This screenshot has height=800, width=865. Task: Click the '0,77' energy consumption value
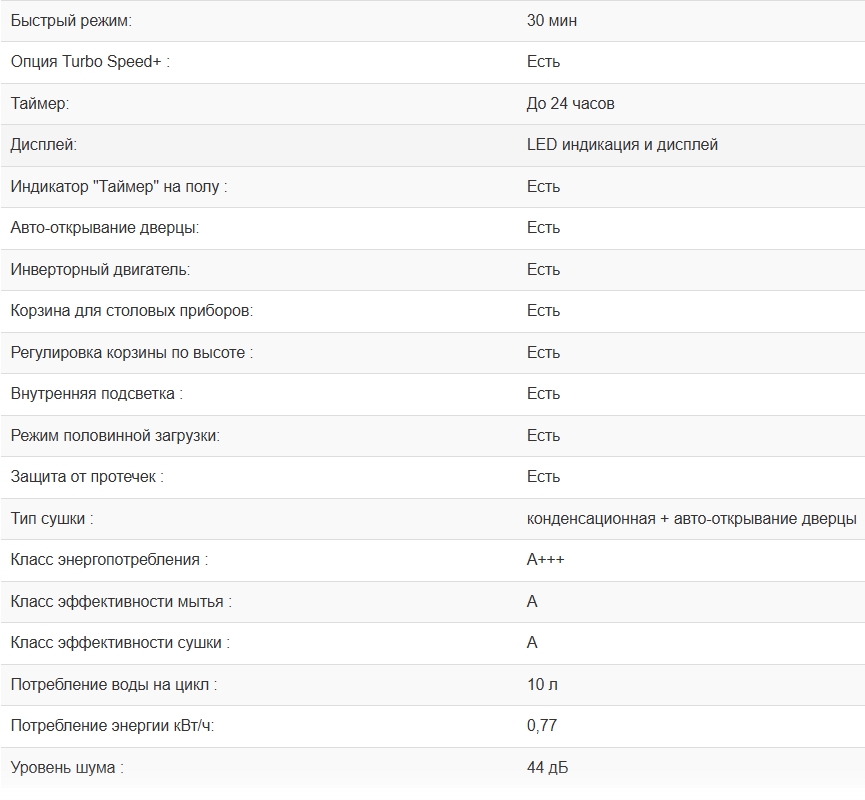[x=542, y=726]
